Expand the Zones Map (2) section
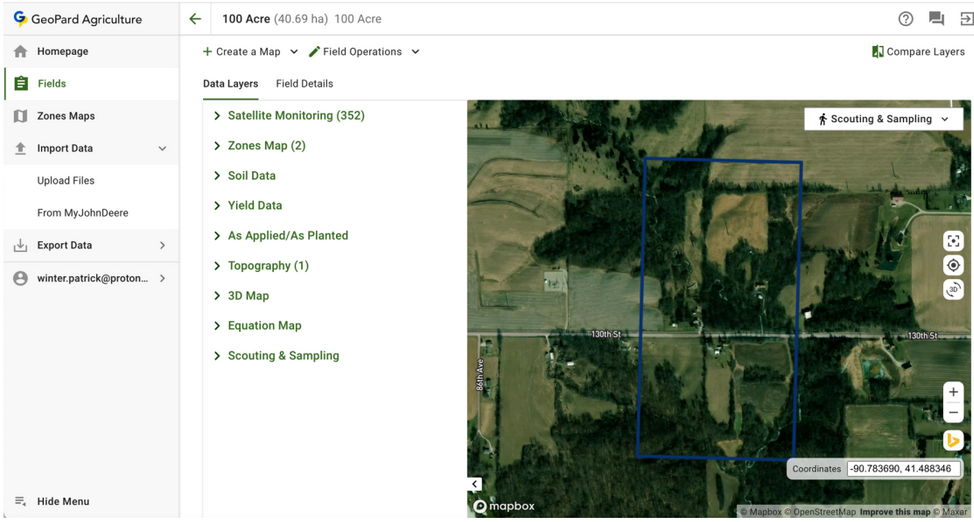The height and width of the screenshot is (522, 974). click(266, 146)
